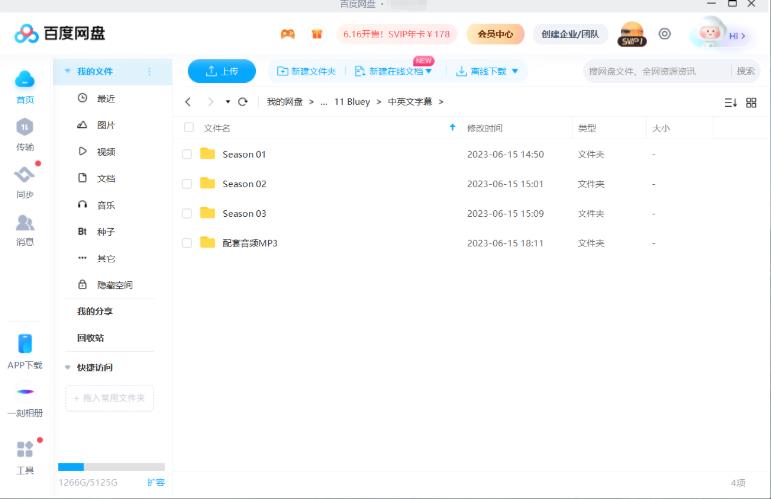The image size is (771, 499).
Task: Go back with the left arrow
Action: pos(188,102)
